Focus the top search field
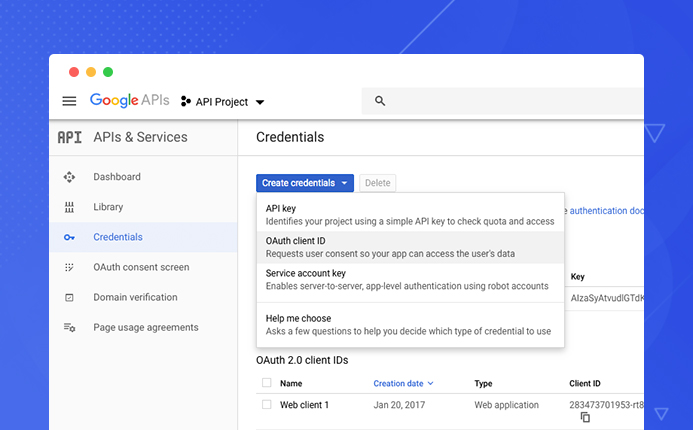This screenshot has width=693, height=430. click(503, 101)
